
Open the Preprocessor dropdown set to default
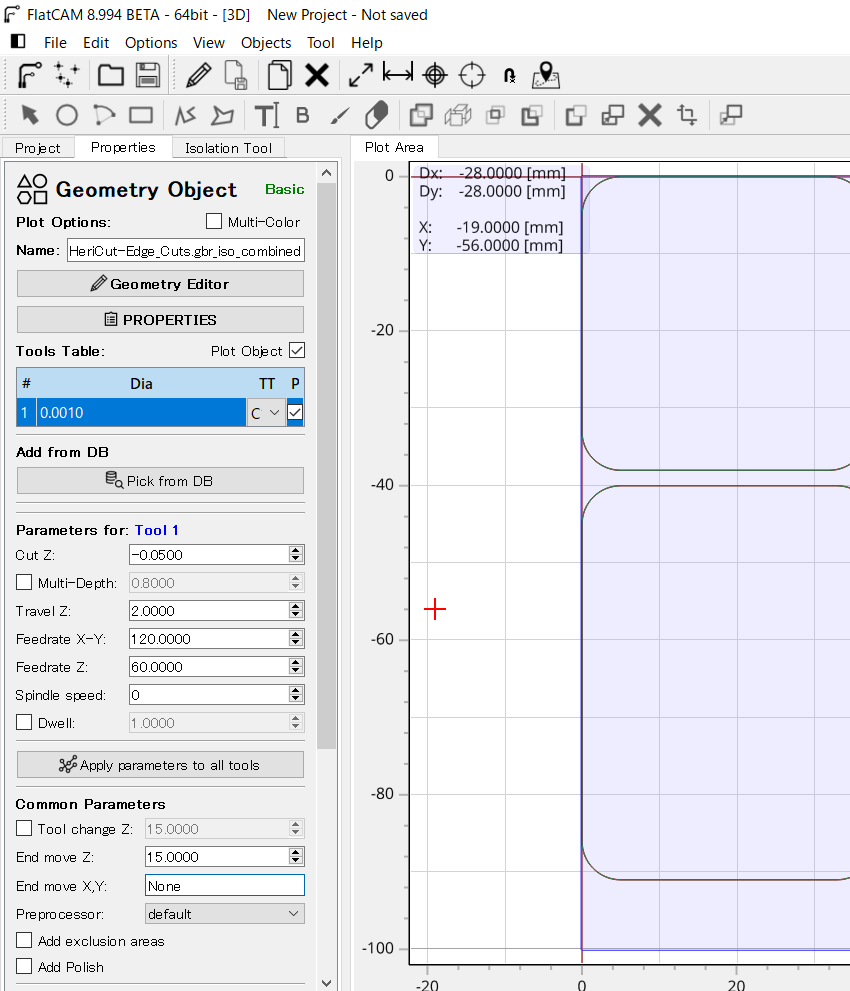click(224, 914)
